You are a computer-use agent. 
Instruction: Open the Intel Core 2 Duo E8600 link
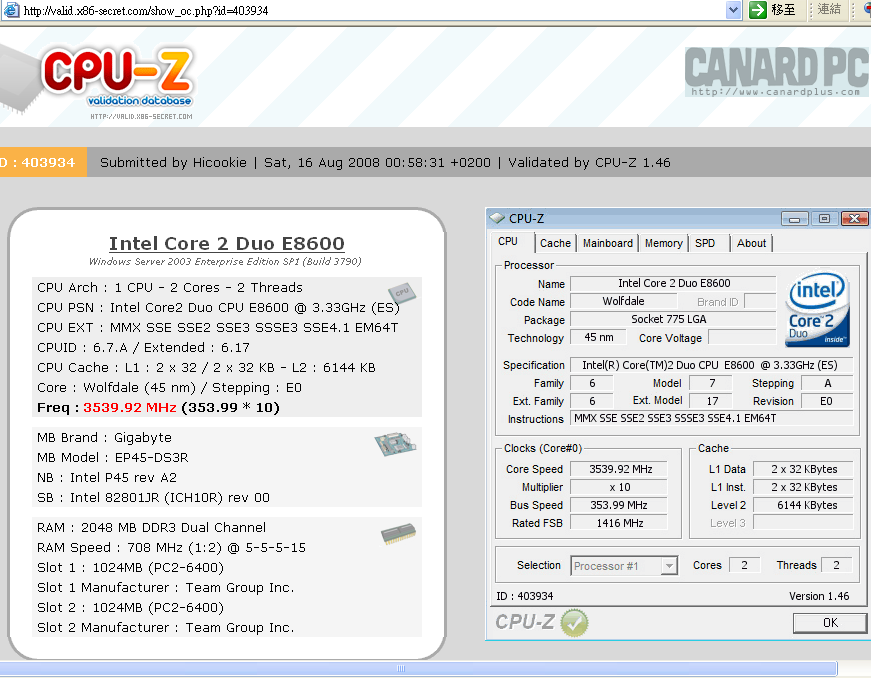pyautogui.click(x=227, y=243)
